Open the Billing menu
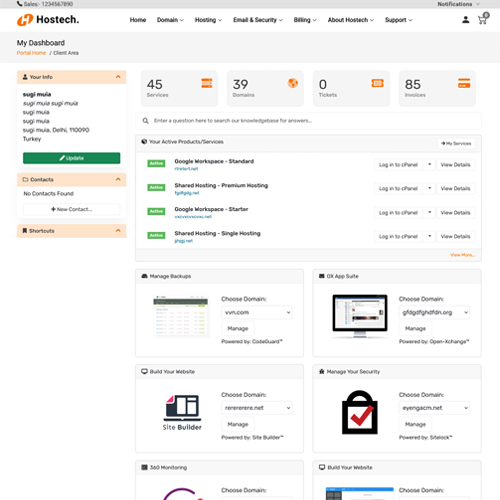 pyautogui.click(x=305, y=20)
